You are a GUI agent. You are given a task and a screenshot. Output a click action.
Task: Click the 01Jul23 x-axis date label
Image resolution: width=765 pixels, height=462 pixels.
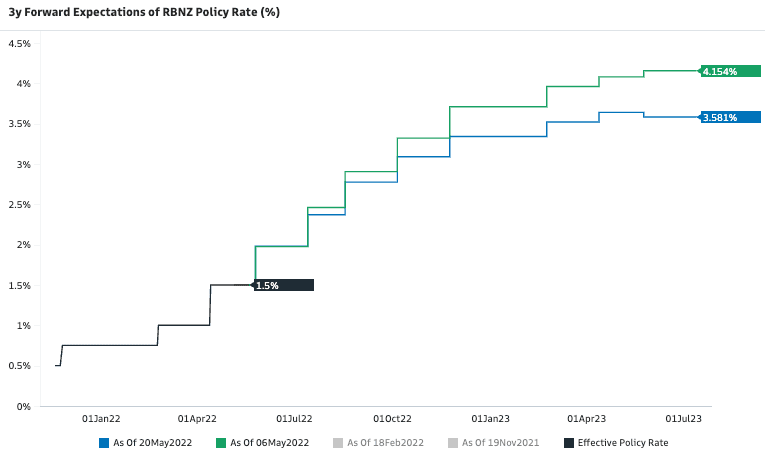tap(683, 419)
